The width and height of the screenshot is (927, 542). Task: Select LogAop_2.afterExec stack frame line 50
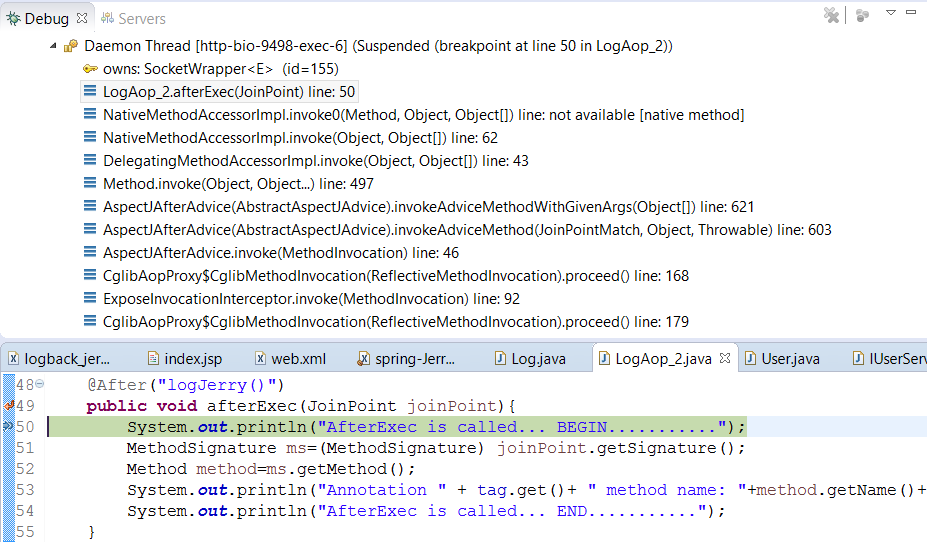tap(229, 92)
